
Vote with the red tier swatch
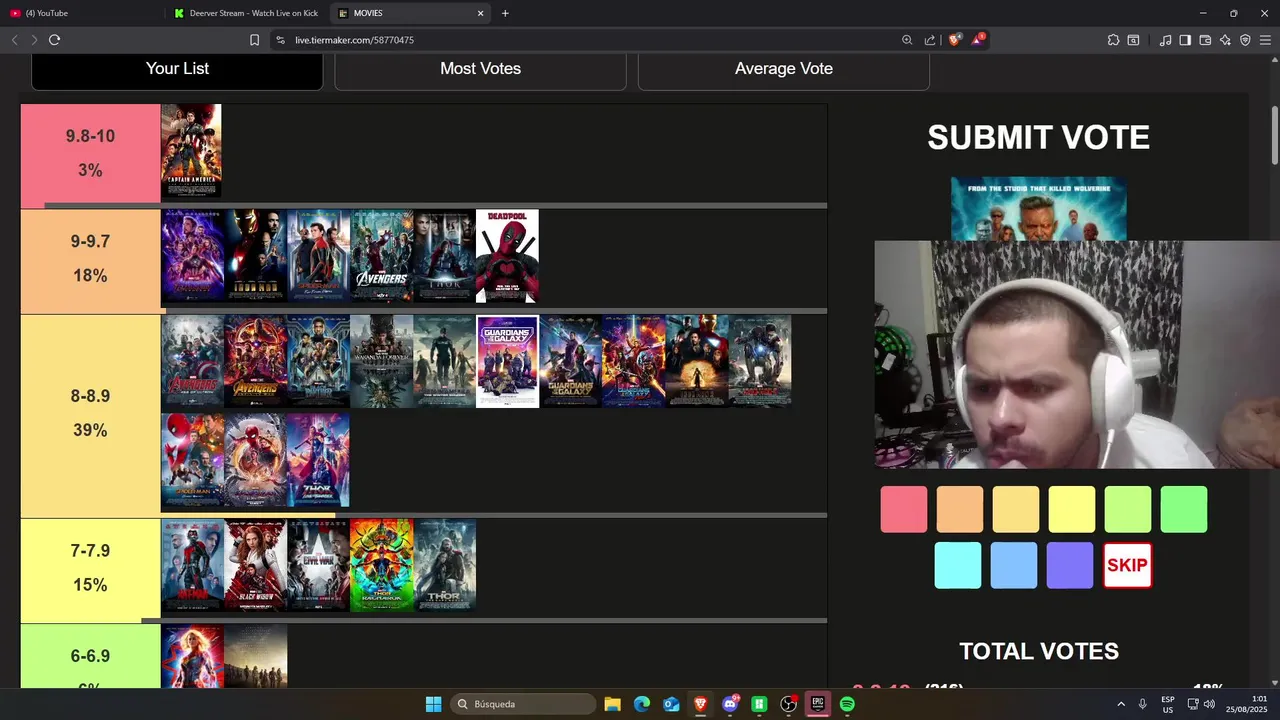904,509
